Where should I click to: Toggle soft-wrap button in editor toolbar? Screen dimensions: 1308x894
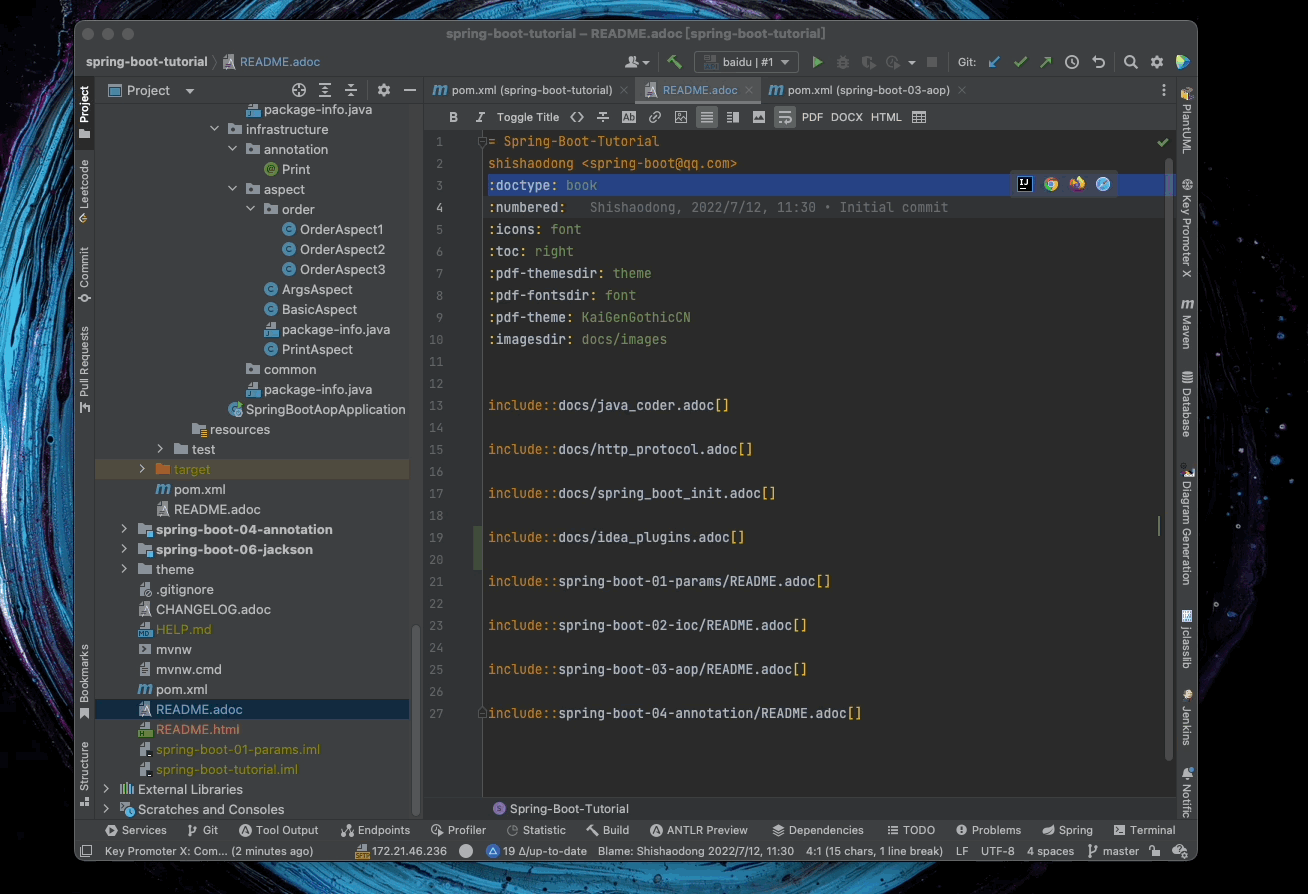(785, 117)
